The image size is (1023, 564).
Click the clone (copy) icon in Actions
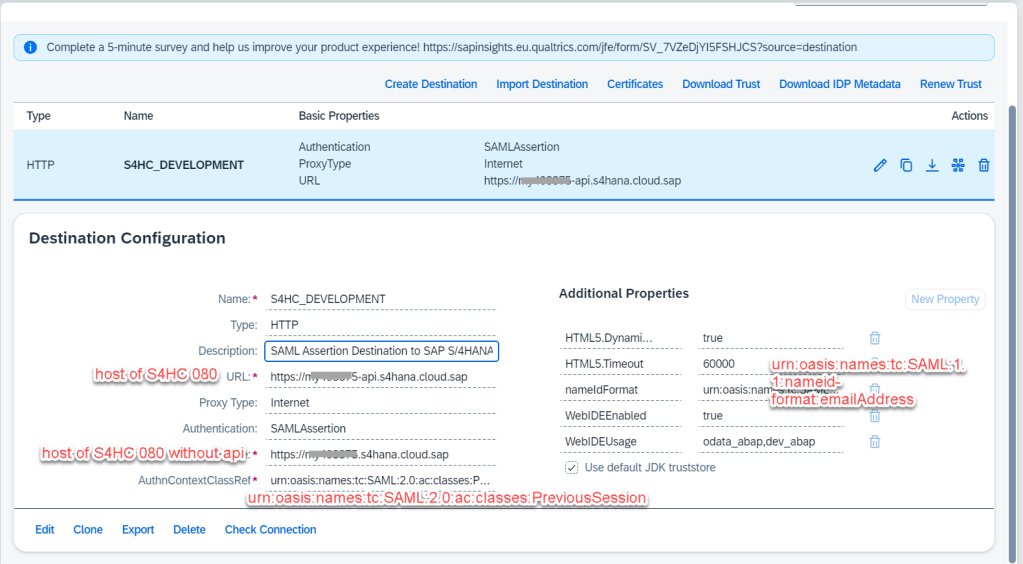pos(906,165)
